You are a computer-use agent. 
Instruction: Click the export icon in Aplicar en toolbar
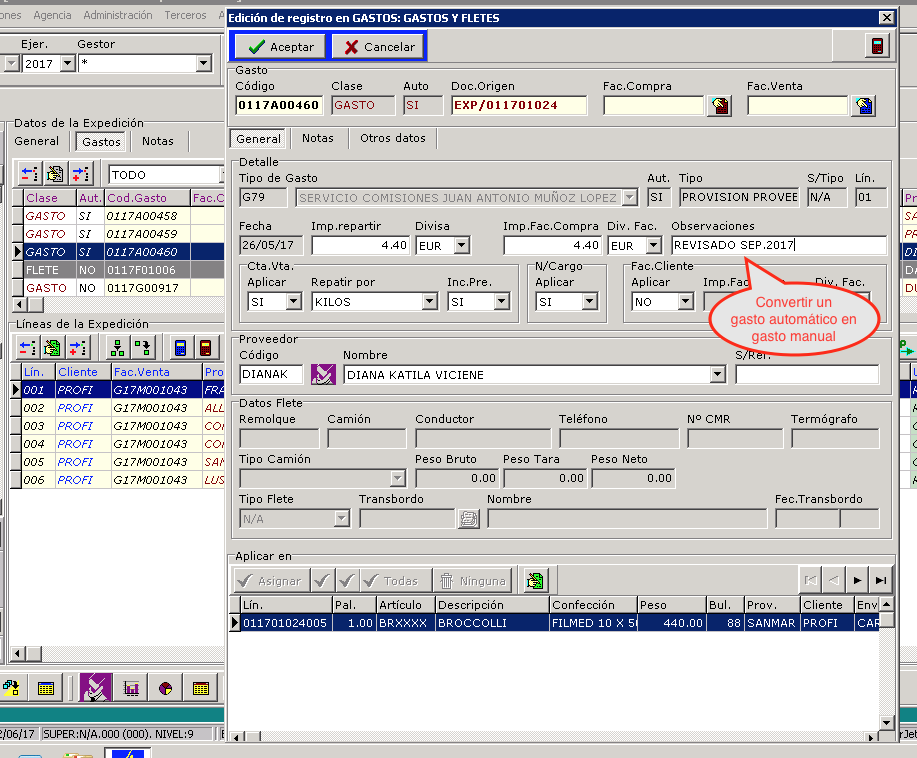pos(535,580)
